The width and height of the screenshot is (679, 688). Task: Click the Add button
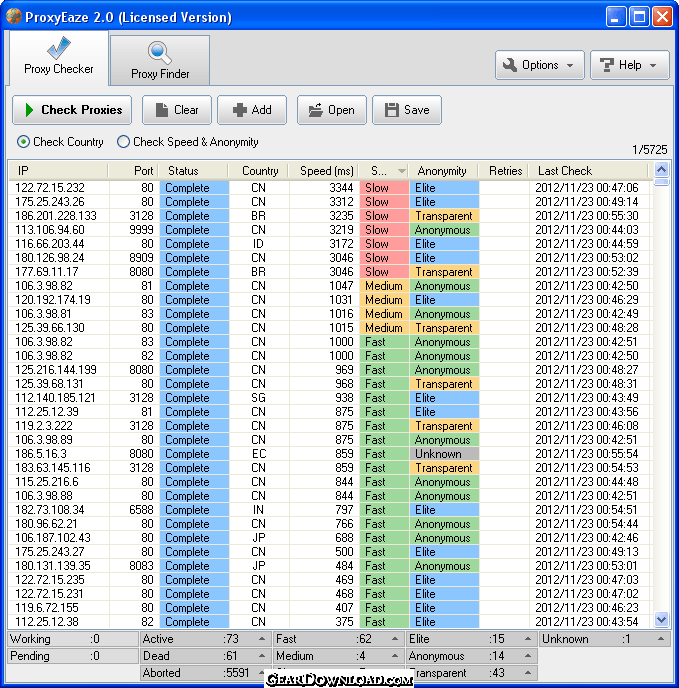[252, 110]
